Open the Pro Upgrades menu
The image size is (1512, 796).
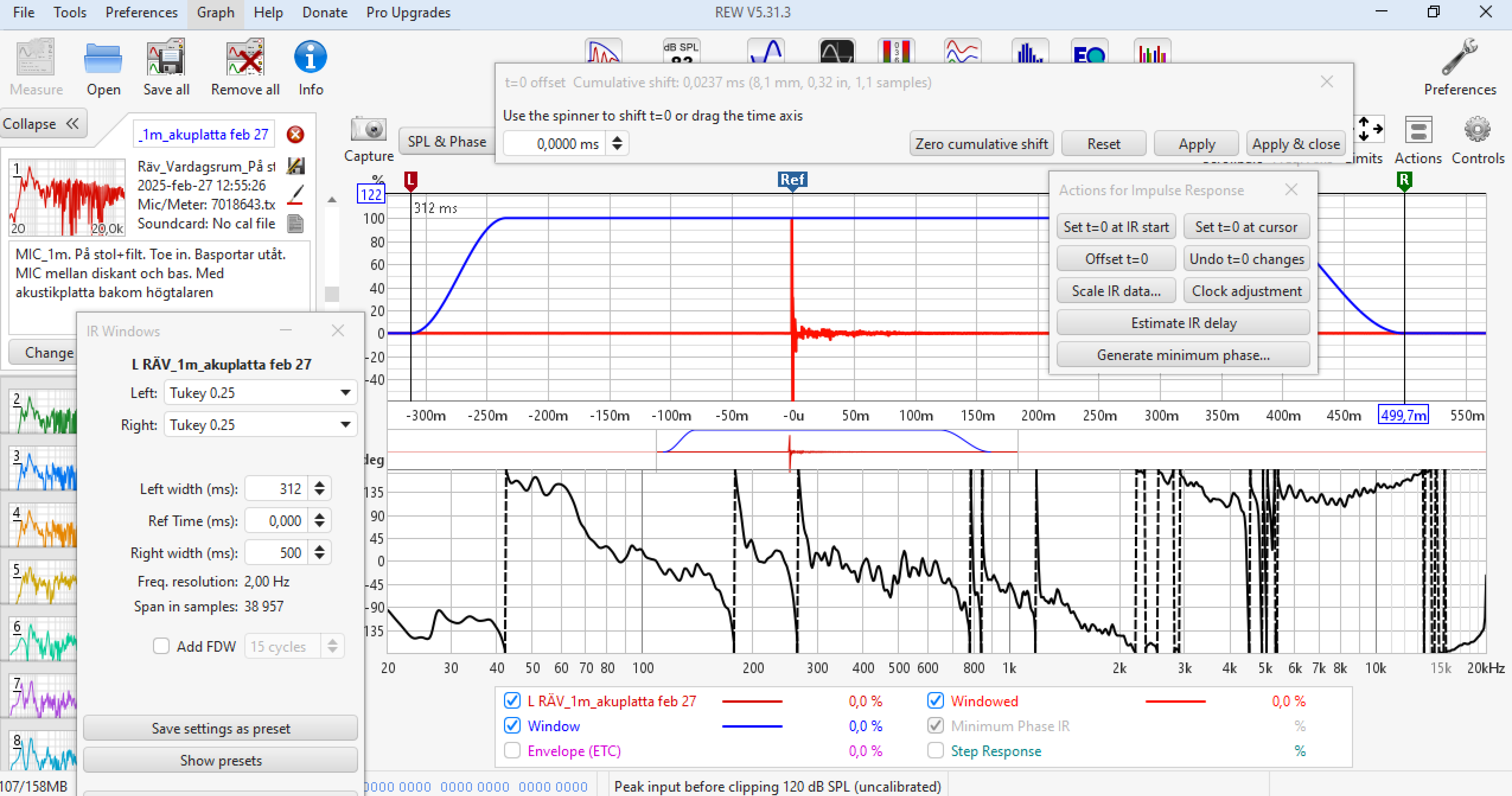[408, 12]
